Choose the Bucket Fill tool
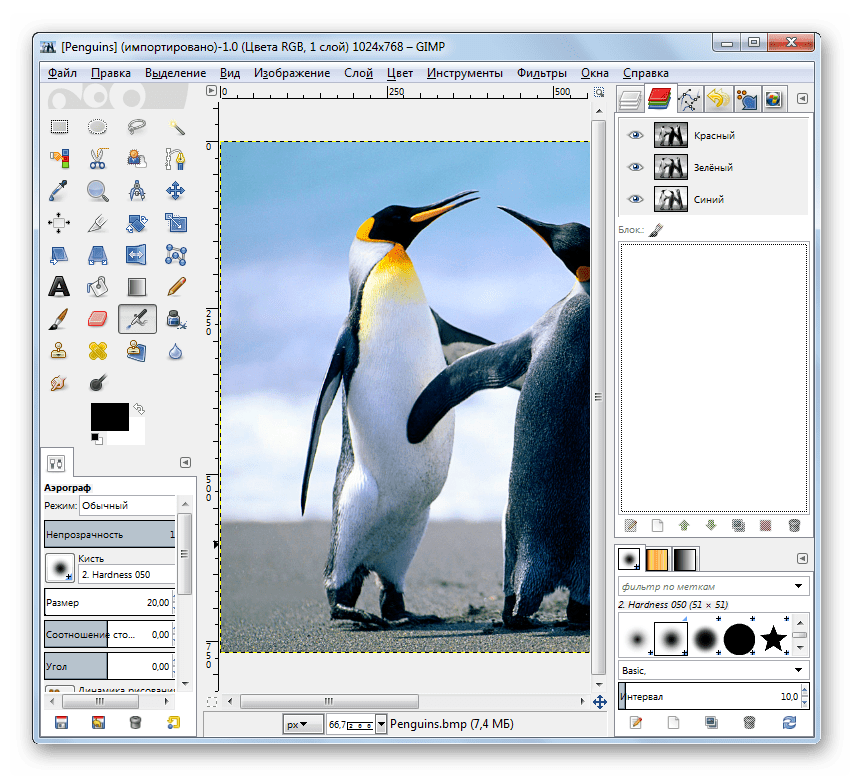 [x=97, y=287]
